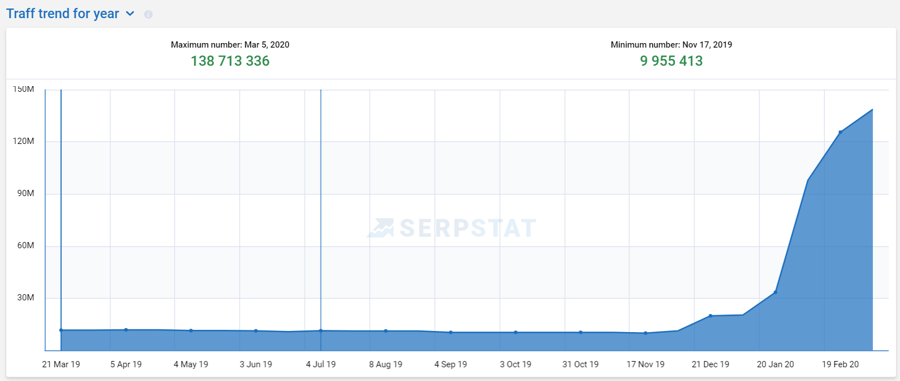Click the 8 Aug 19 data point
Viewport: 900px width, 381px height.
[386, 331]
